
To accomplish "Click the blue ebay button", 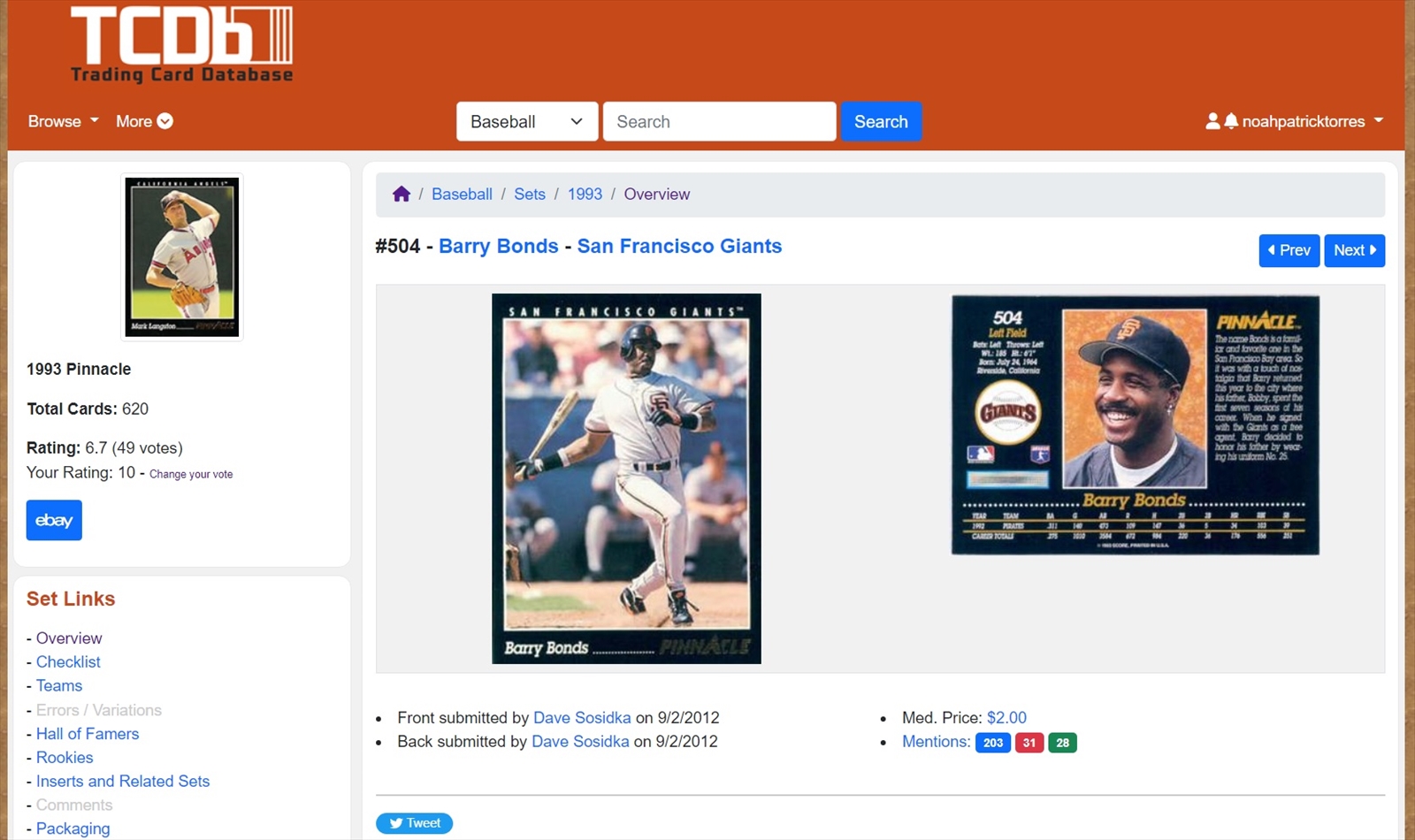I will pos(54,520).
